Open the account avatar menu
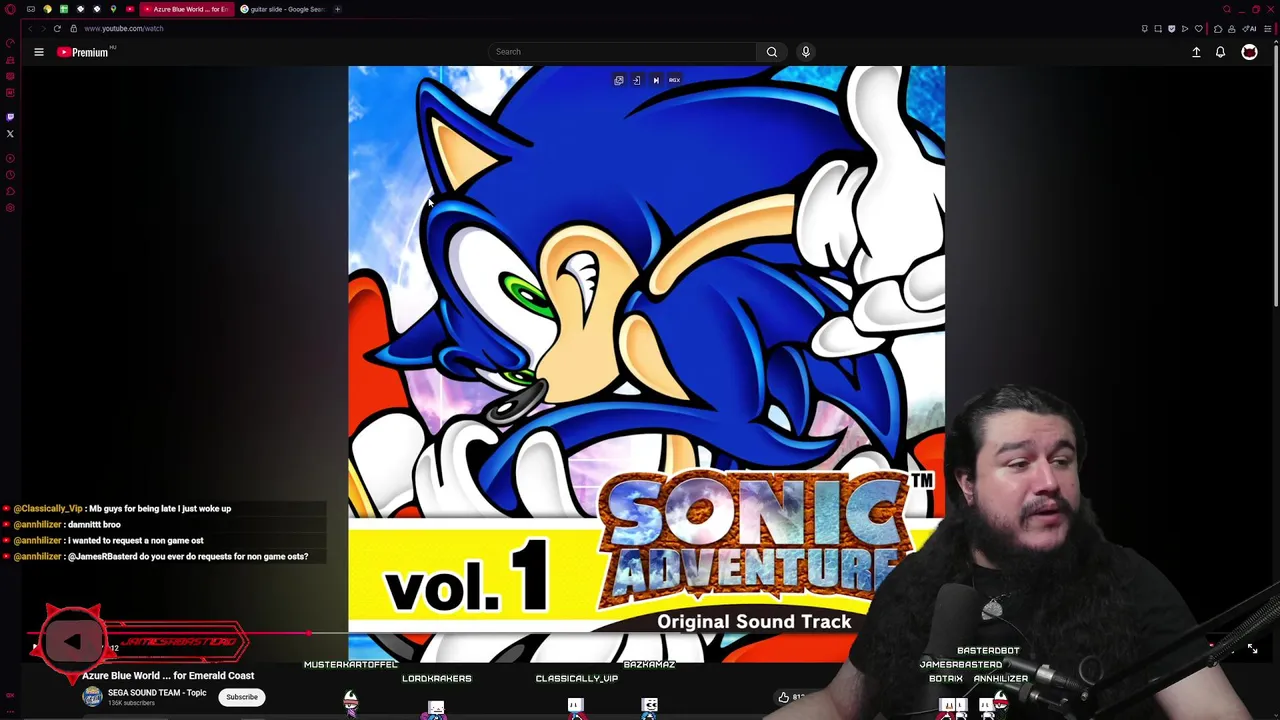 [x=1249, y=52]
